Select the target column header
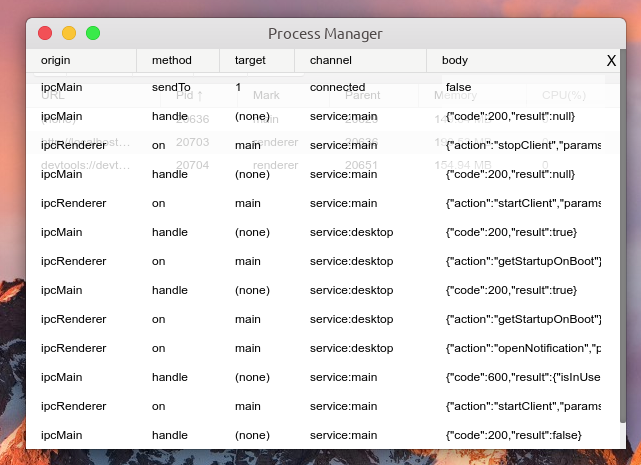The image size is (641, 465). tap(250, 60)
